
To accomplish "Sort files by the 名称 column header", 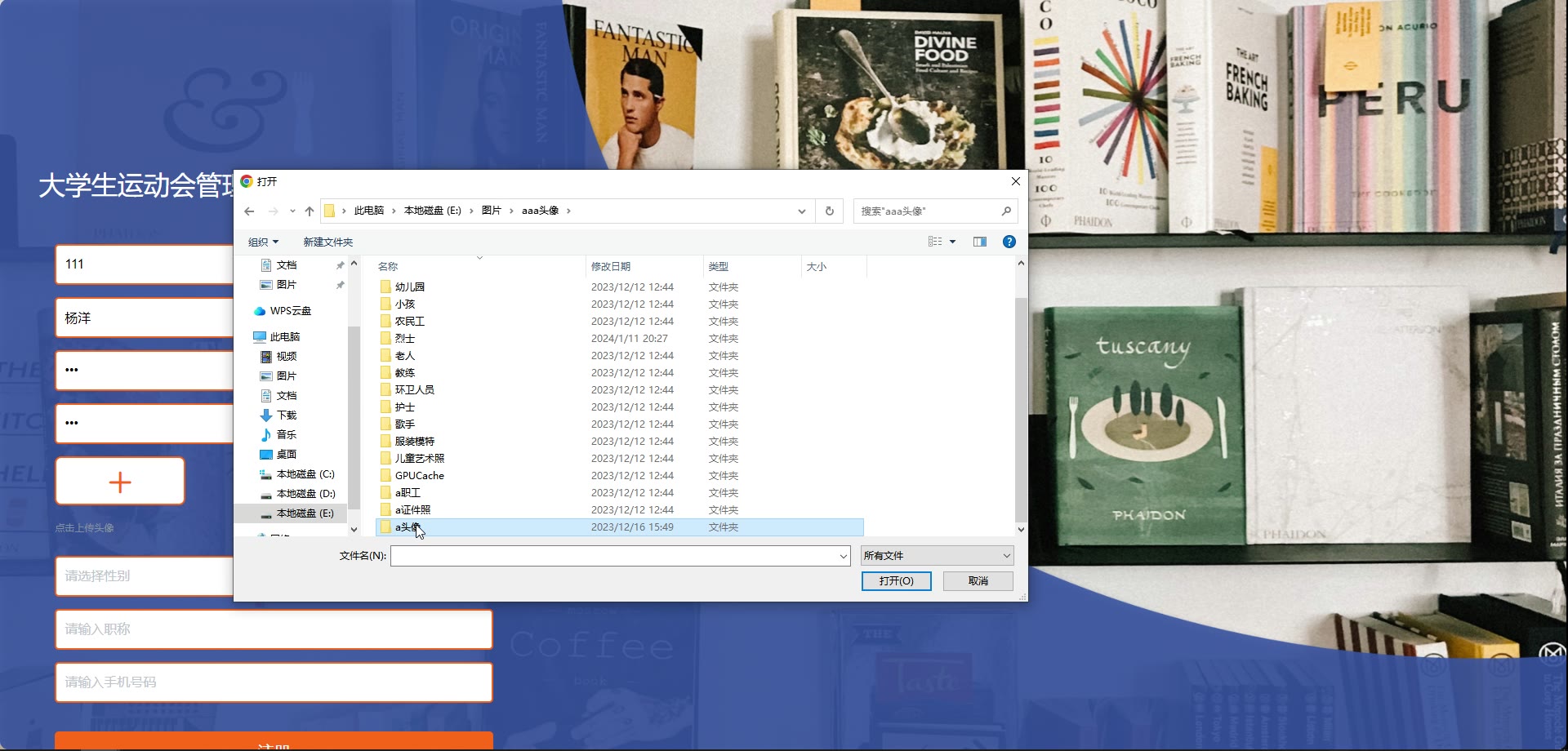I will 388,267.
